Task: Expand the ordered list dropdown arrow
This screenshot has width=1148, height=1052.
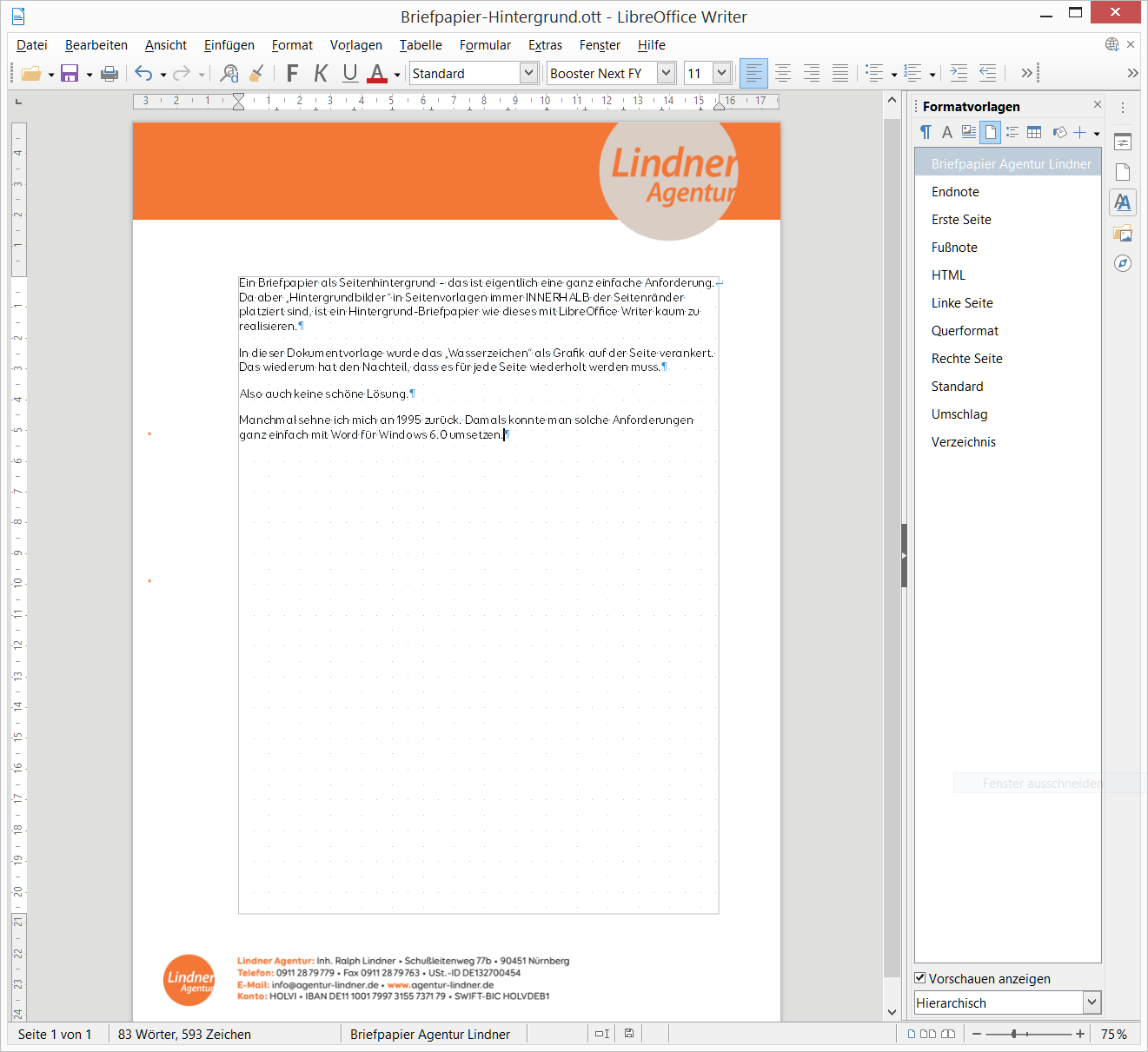Action: pyautogui.click(x=932, y=75)
